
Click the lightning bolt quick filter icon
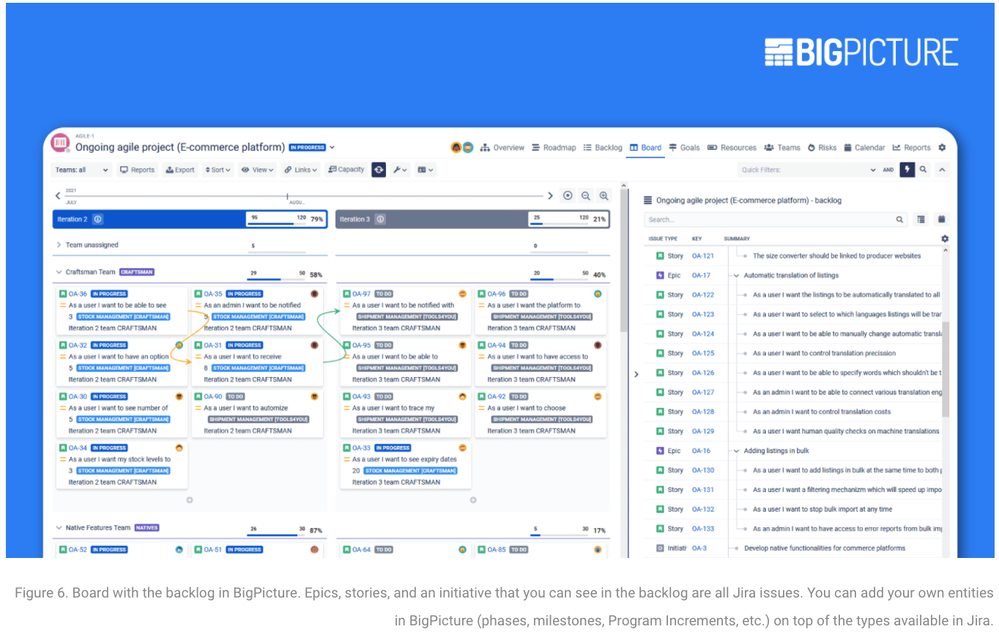[907, 169]
